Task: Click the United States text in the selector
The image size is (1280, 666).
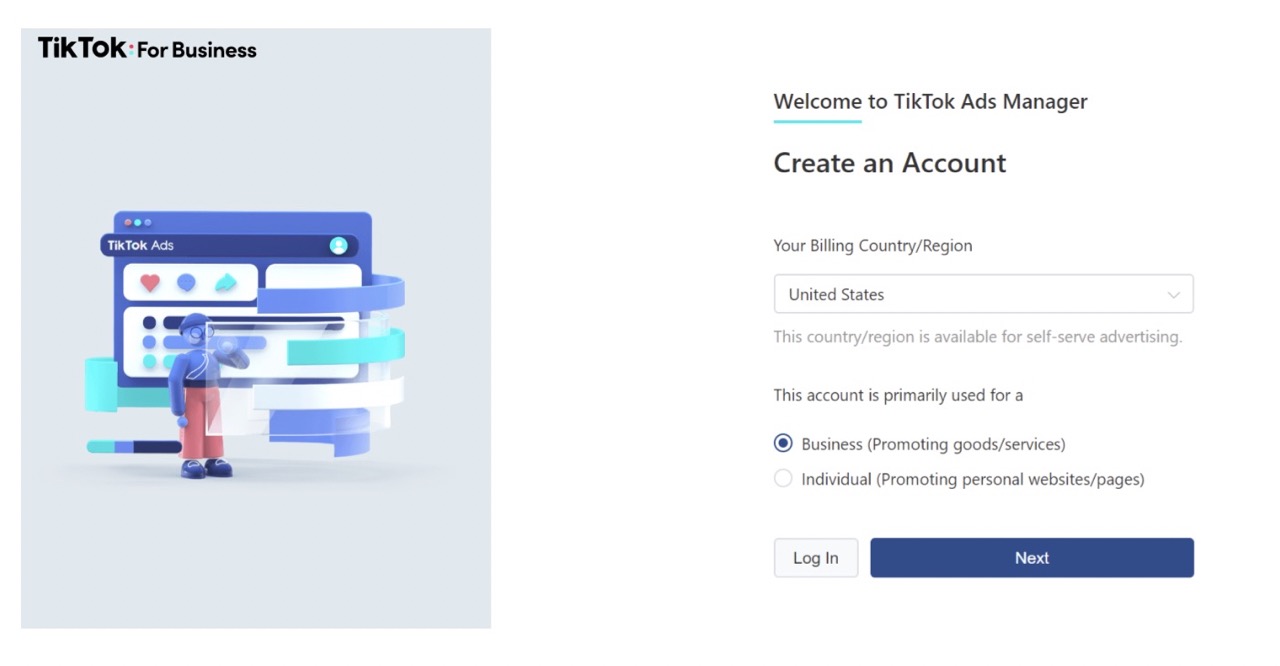Action: tap(836, 294)
